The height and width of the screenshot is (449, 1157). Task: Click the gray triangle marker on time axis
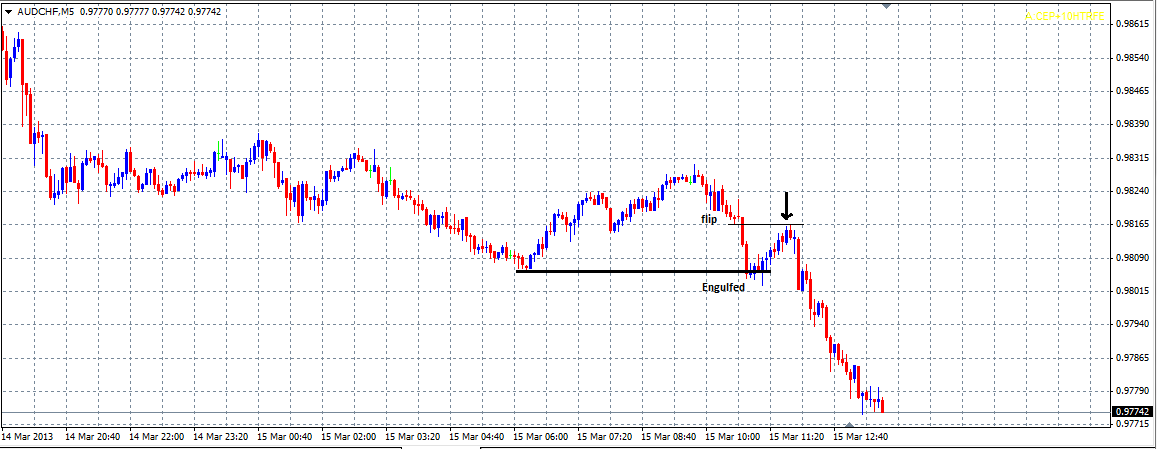click(849, 426)
